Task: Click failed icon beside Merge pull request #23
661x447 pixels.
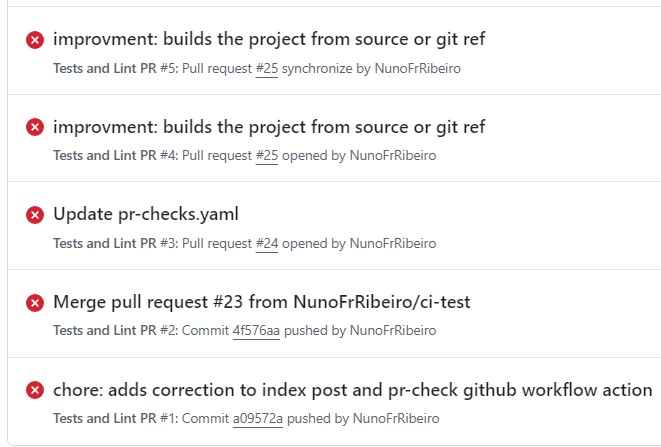Action: click(35, 302)
